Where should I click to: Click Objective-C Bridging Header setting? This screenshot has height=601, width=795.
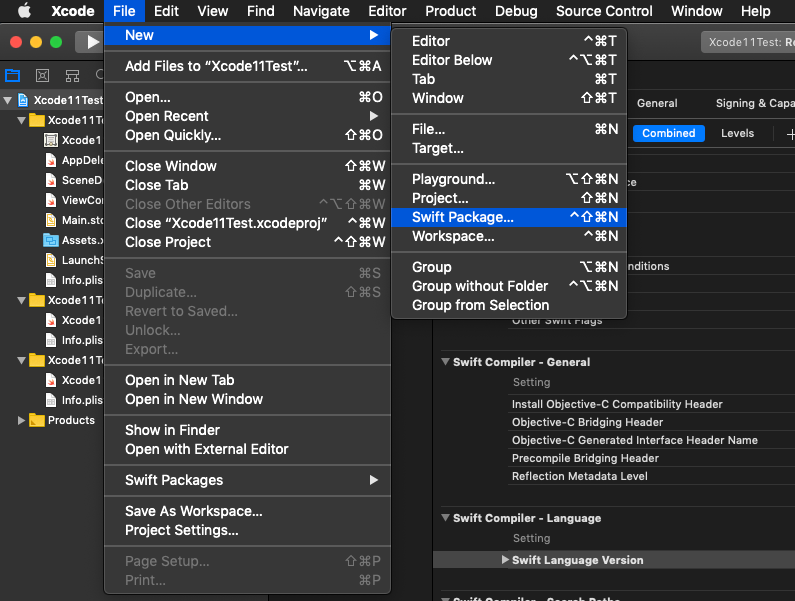coord(587,422)
